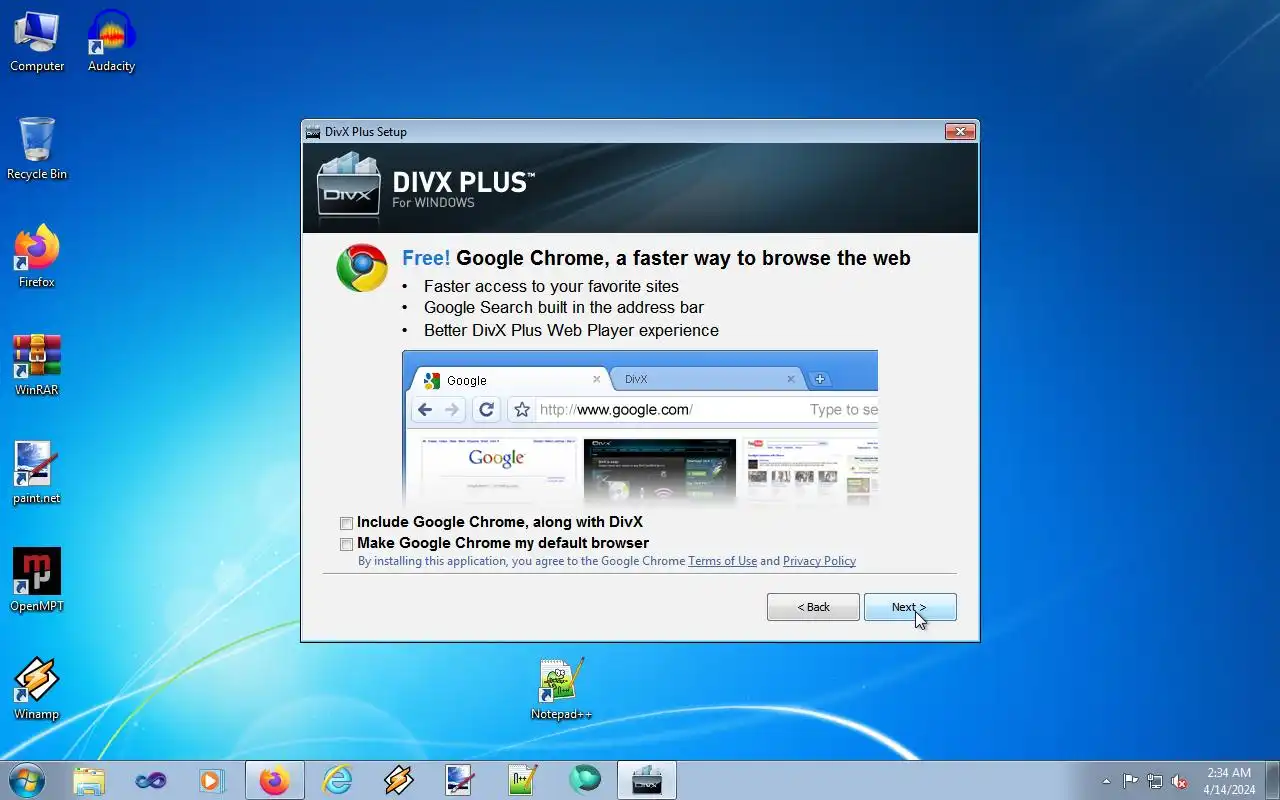Click the DivX box logo in the banner
The image size is (1280, 800).
coord(349,185)
